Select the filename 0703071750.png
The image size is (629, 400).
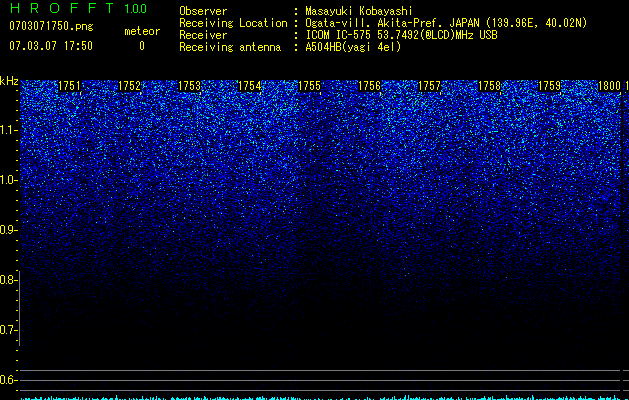[51, 26]
